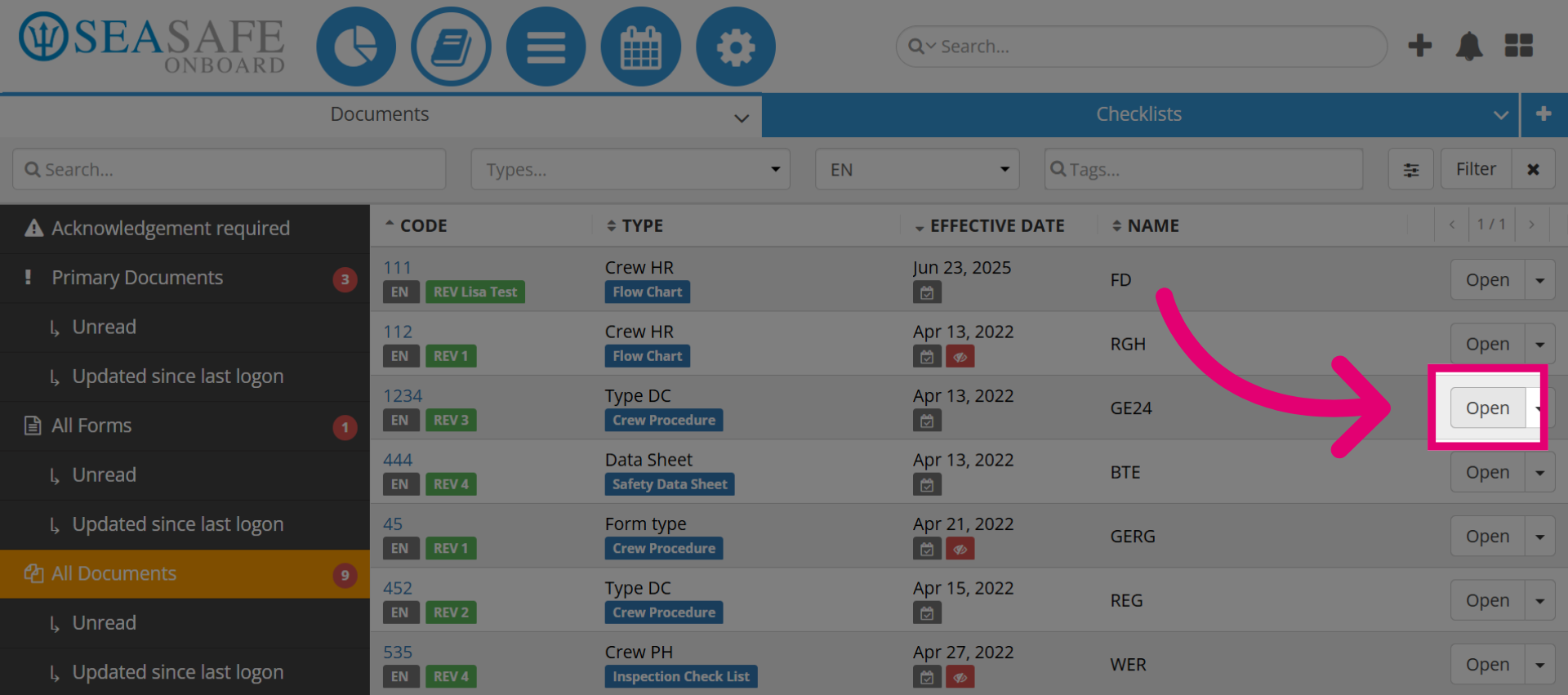Screen dimensions: 1568x695
Task: Switch to the Checklists tab
Action: pyautogui.click(x=1140, y=114)
